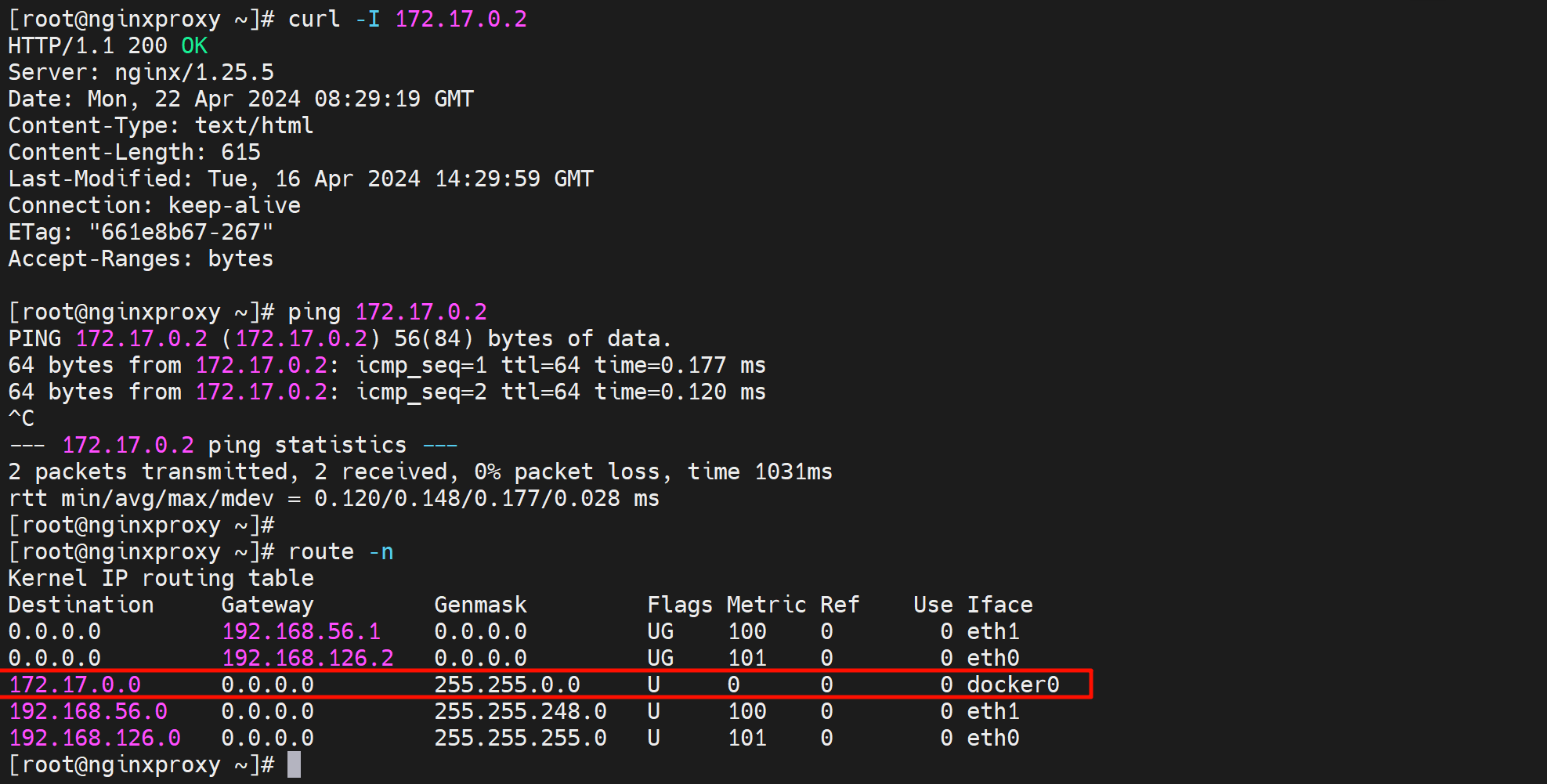Viewport: 1547px width, 784px height.
Task: Click the docker0 interface name
Action: point(1012,685)
